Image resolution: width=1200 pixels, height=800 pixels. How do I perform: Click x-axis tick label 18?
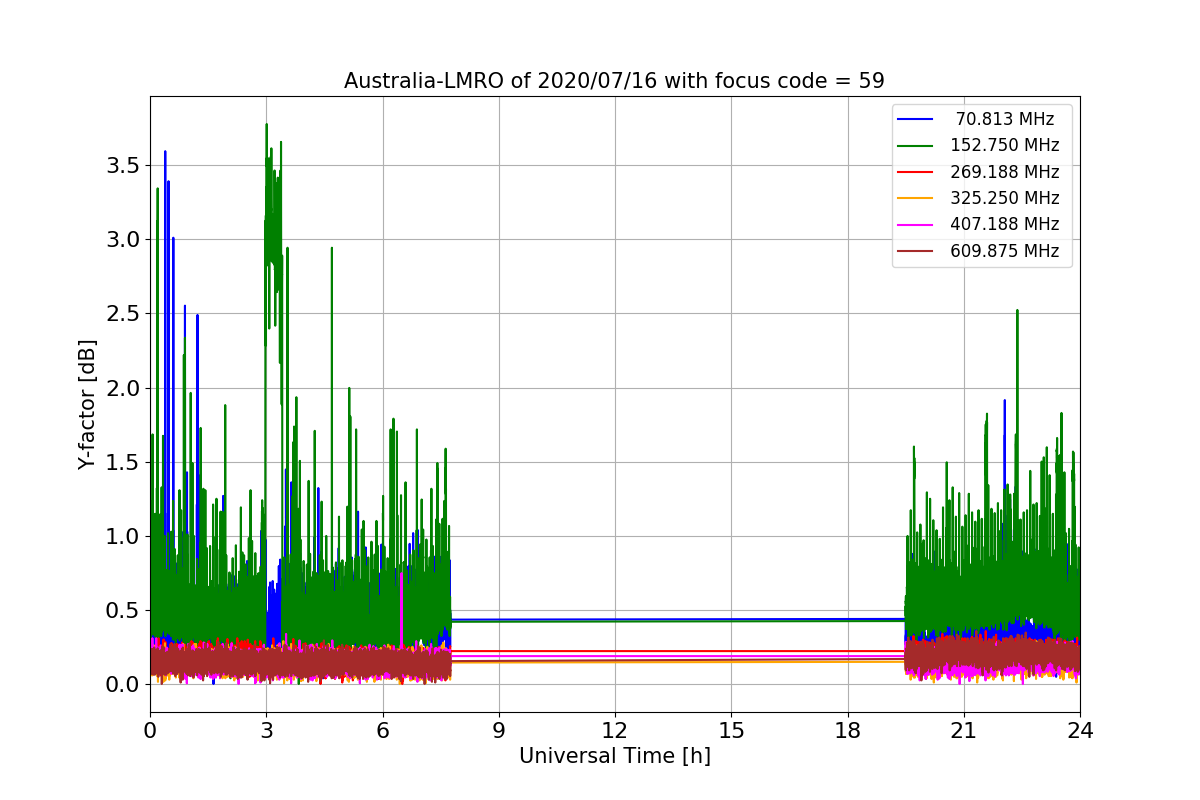848,730
